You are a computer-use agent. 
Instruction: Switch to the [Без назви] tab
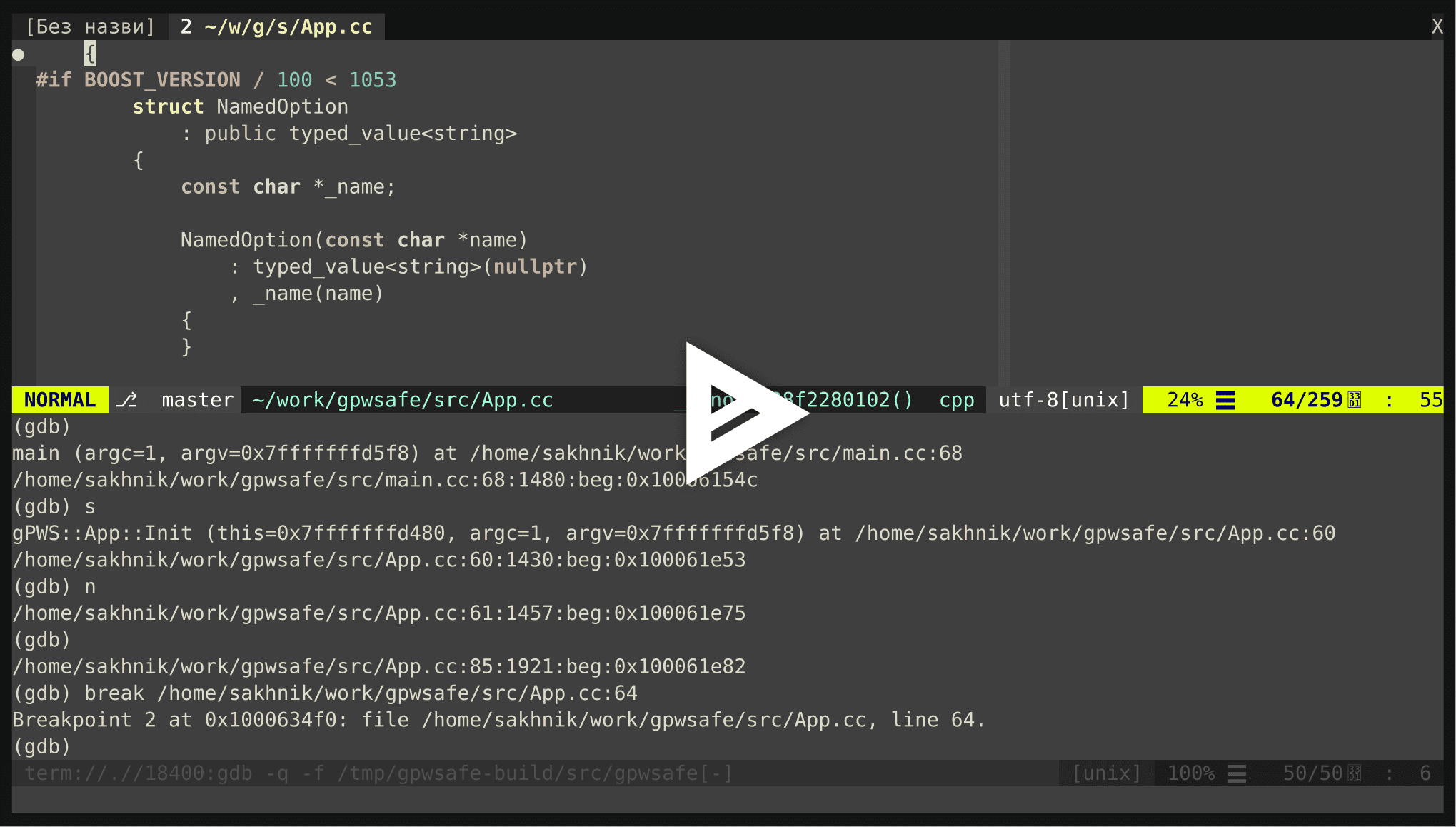90,27
